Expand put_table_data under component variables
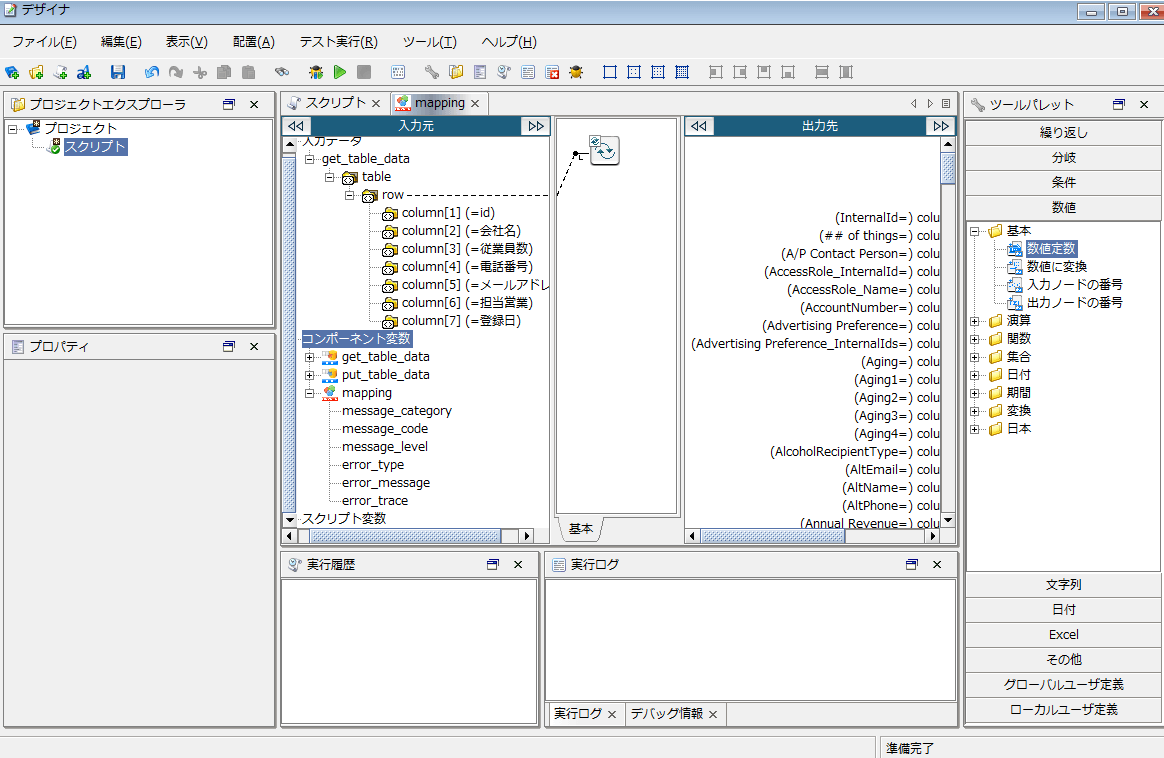 [310, 375]
